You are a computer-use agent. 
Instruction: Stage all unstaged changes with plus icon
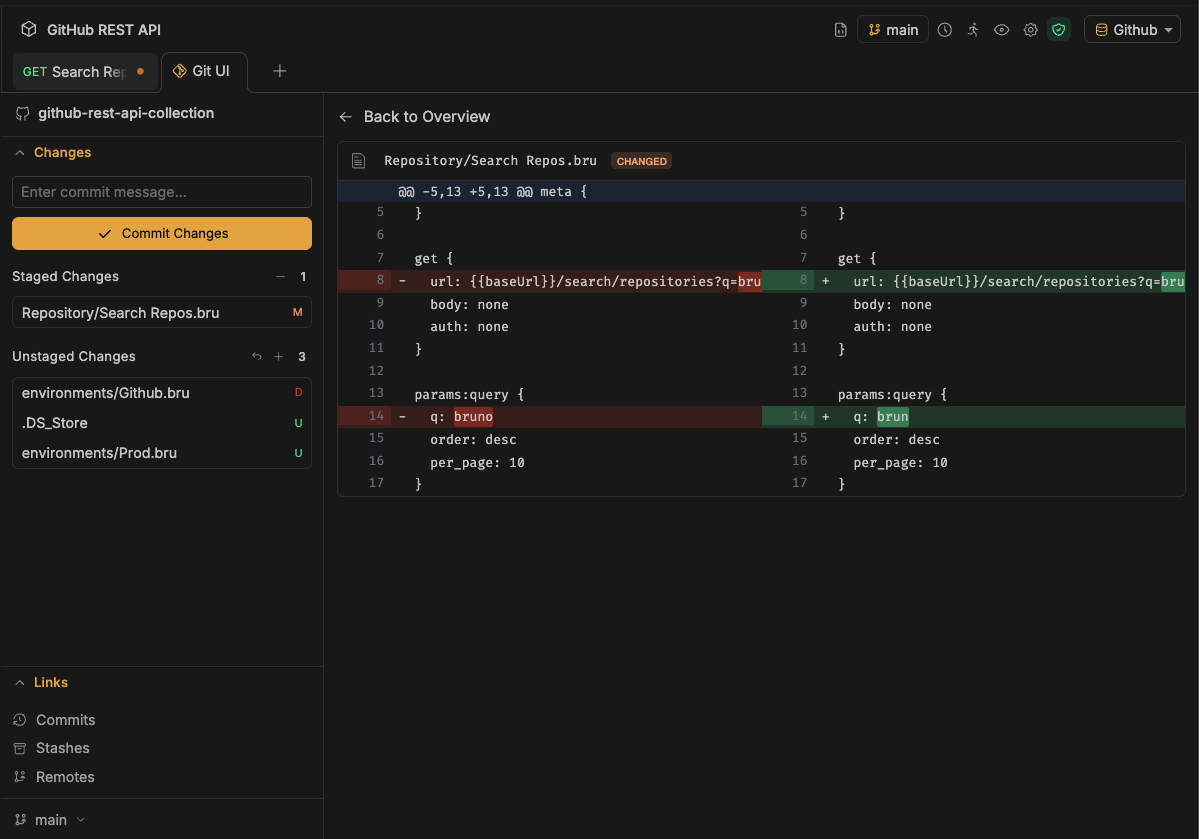[x=279, y=357]
